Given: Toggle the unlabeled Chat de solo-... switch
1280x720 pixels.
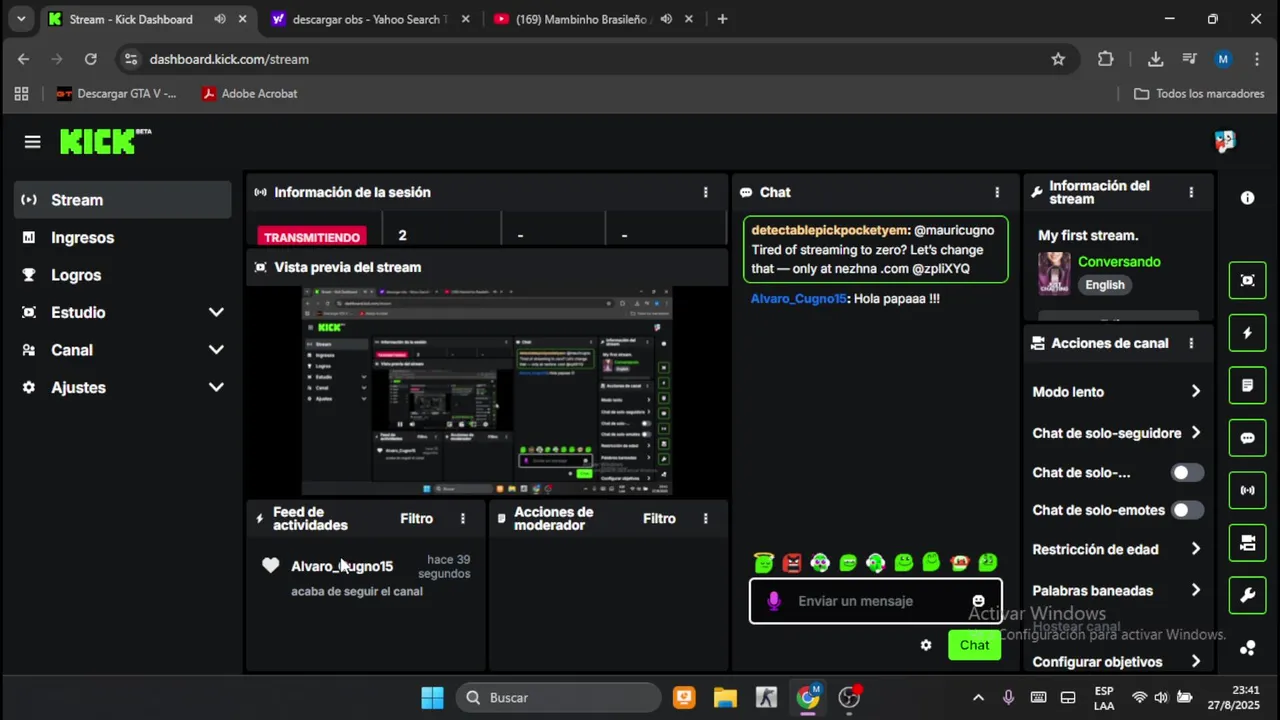Looking at the screenshot, I should click(1187, 473).
